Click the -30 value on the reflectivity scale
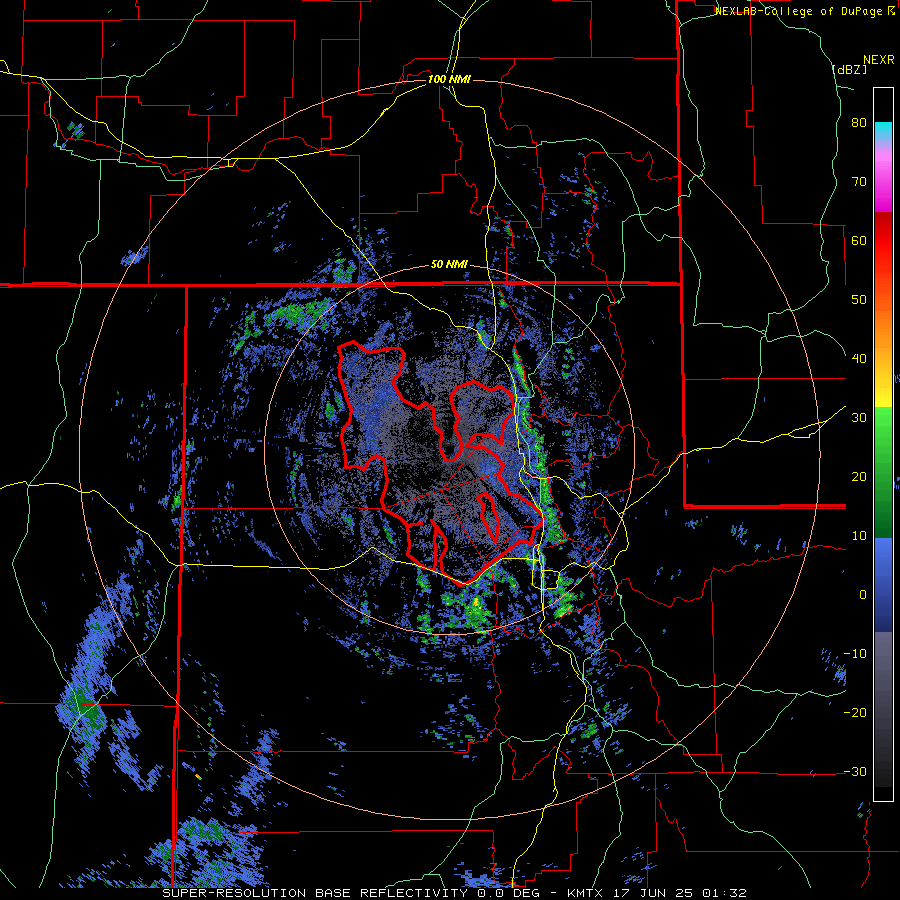 855,771
